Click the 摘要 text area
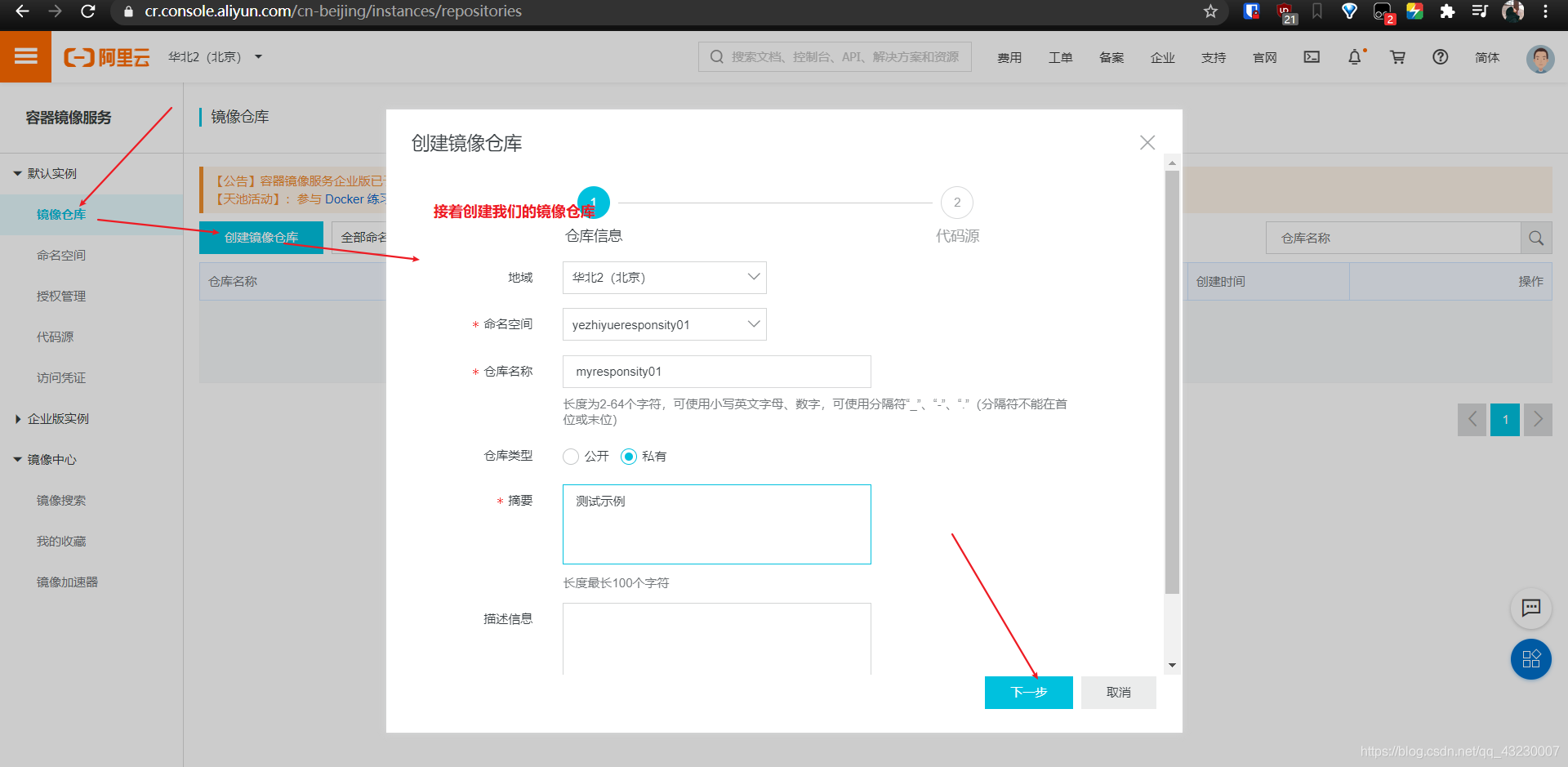This screenshot has height=767, width=1568. (x=716, y=524)
